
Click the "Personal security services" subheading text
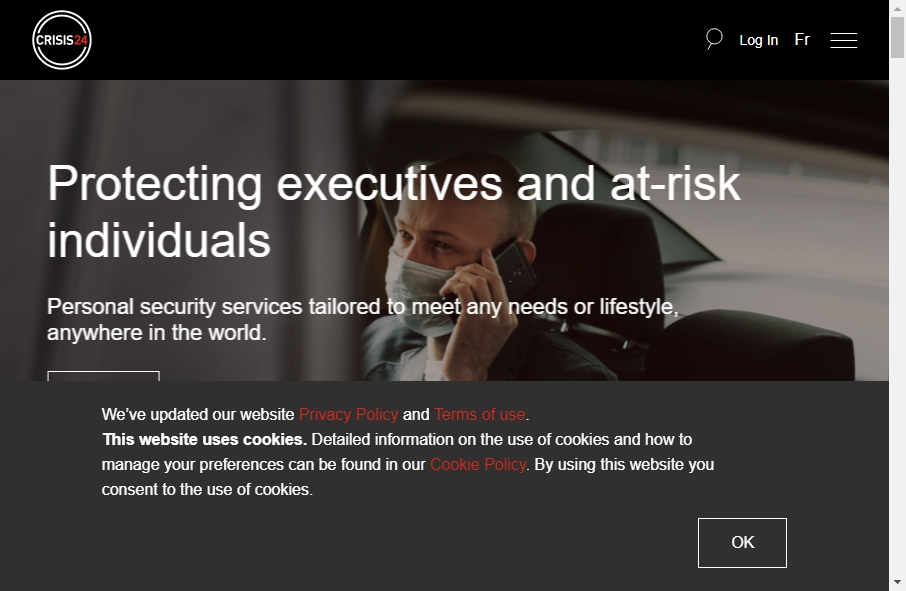(363, 319)
